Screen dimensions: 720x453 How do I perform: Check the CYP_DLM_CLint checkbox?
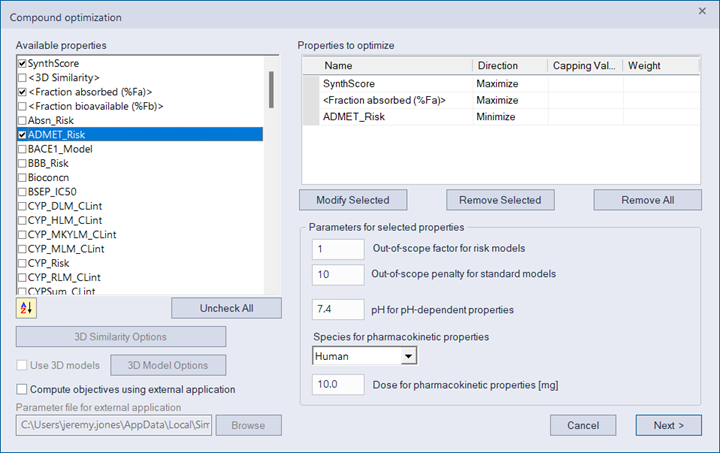coord(22,206)
